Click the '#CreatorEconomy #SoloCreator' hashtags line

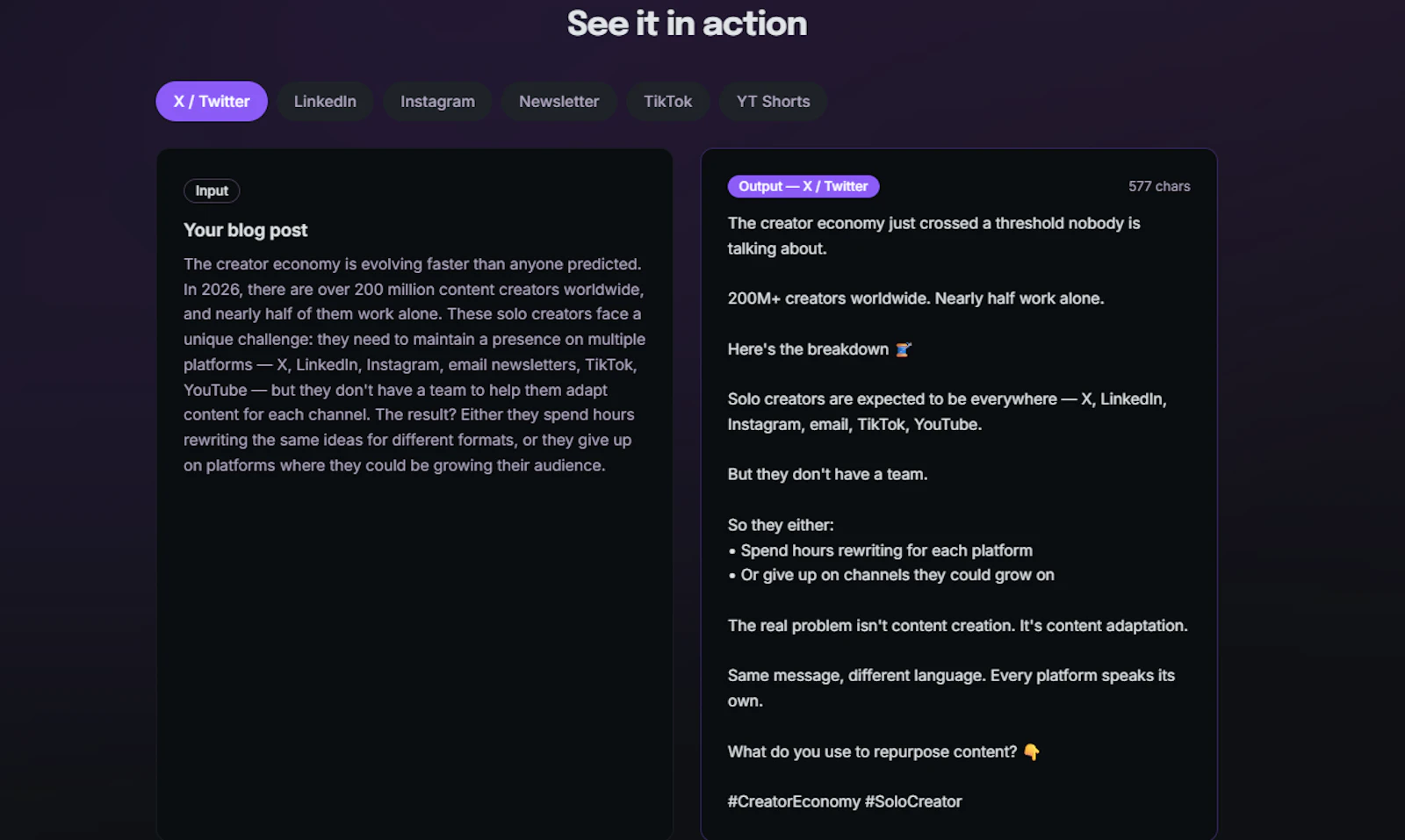coord(845,801)
